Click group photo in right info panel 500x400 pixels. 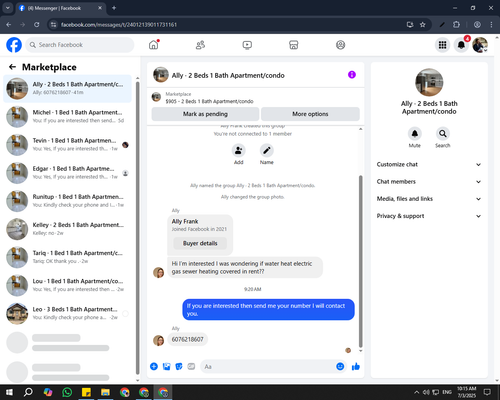click(429, 82)
